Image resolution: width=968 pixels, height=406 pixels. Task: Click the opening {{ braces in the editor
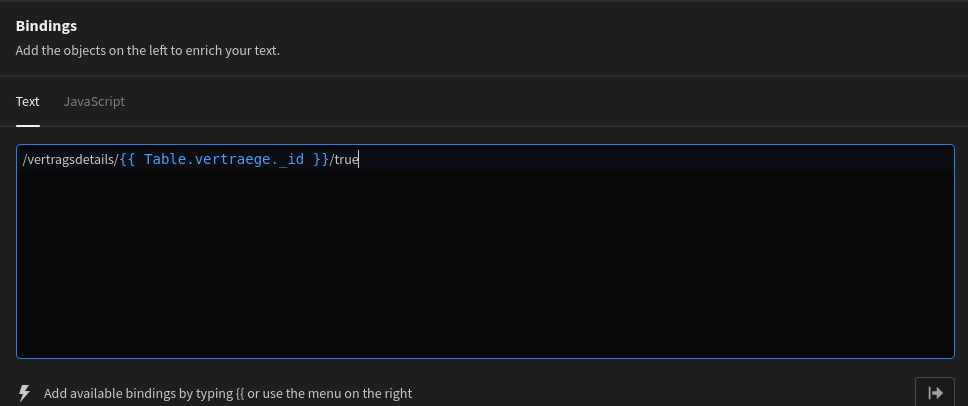(x=127, y=160)
